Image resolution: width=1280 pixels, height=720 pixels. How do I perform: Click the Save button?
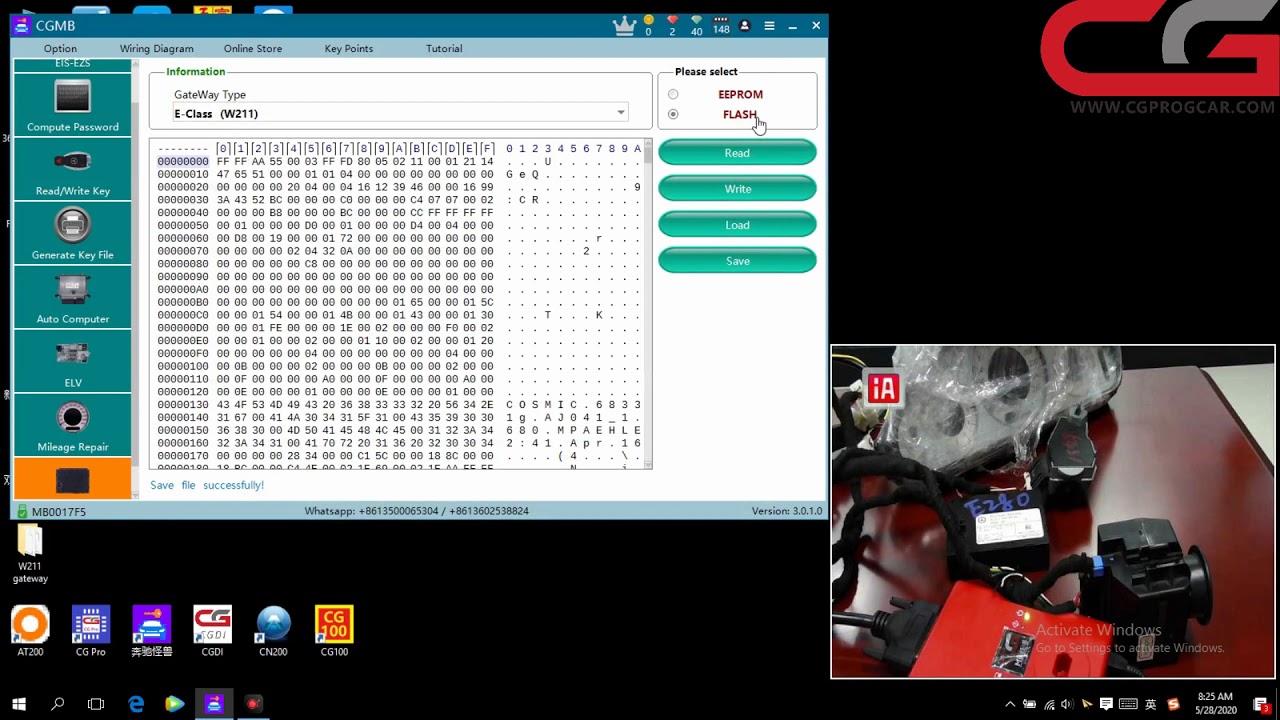[737, 261]
